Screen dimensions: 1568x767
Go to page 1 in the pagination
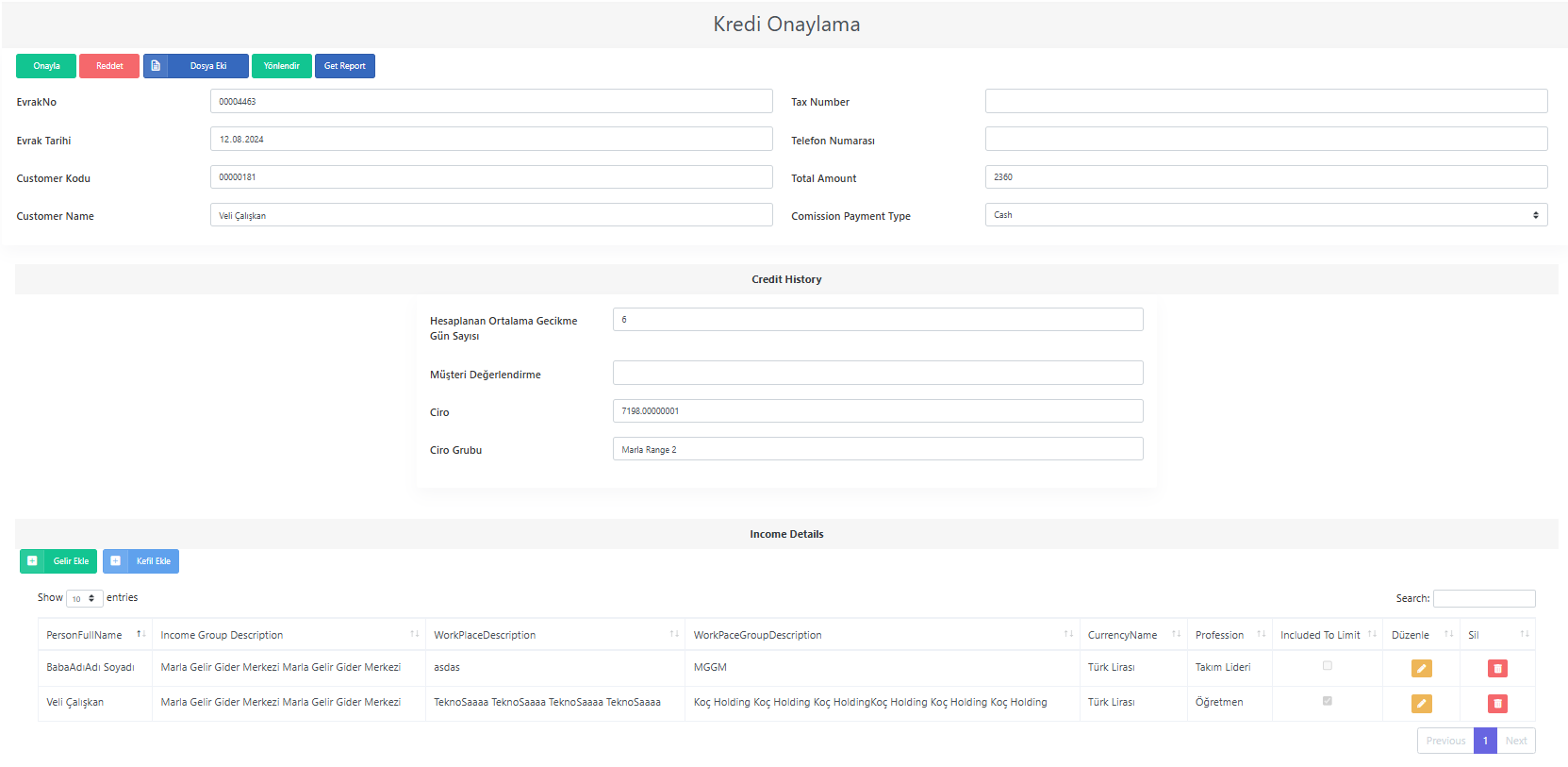point(1485,741)
